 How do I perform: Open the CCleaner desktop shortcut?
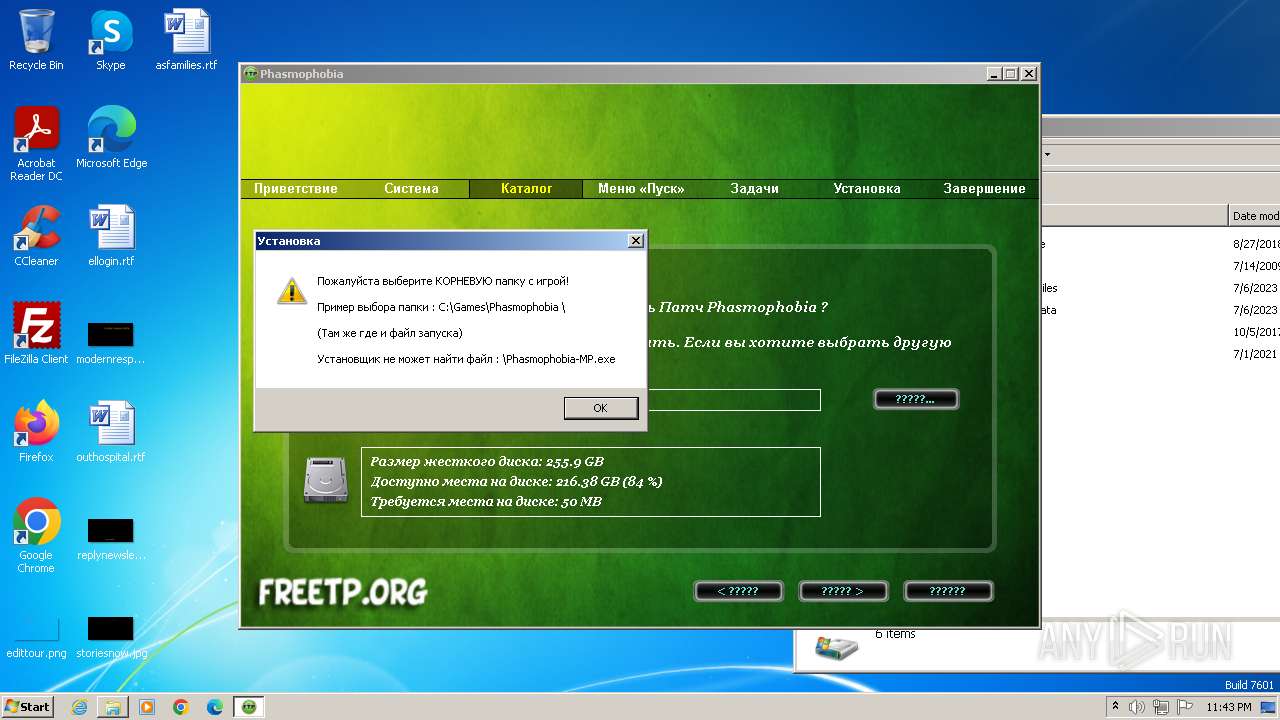coord(36,236)
